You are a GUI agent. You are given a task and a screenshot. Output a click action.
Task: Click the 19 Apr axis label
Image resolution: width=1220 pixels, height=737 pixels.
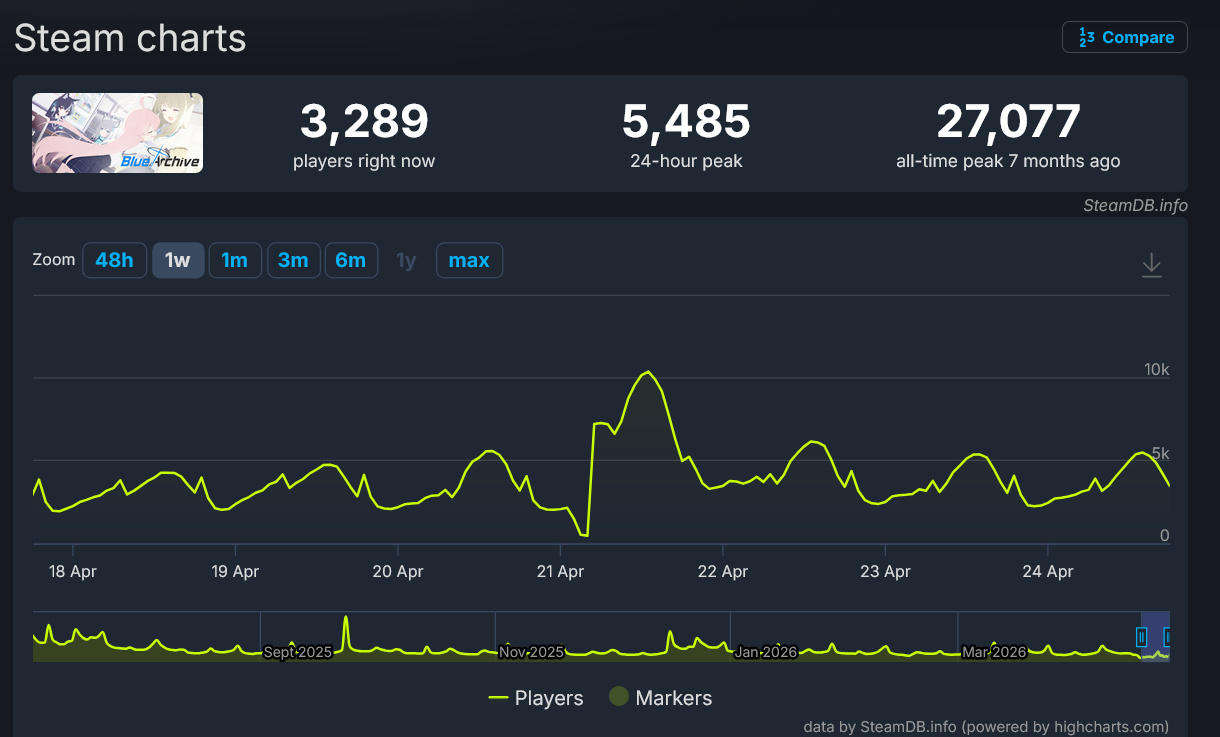235,572
